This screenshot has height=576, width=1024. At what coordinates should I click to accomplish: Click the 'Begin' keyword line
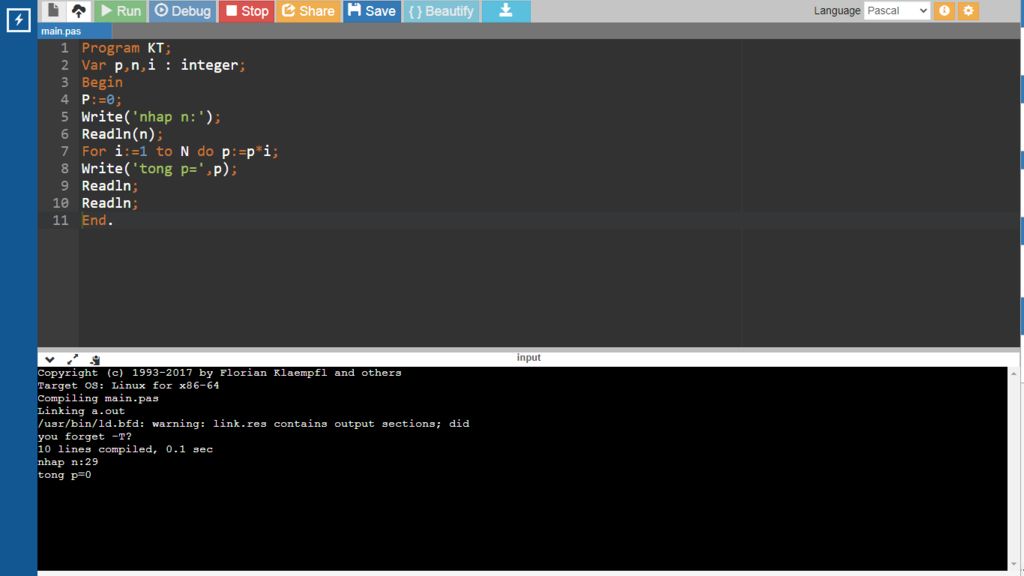tap(102, 82)
